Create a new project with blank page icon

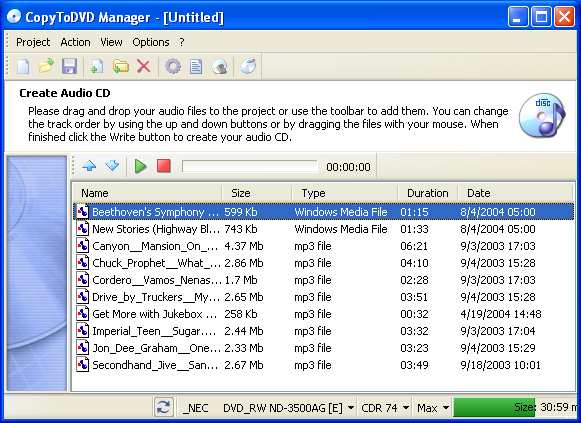pos(23,67)
